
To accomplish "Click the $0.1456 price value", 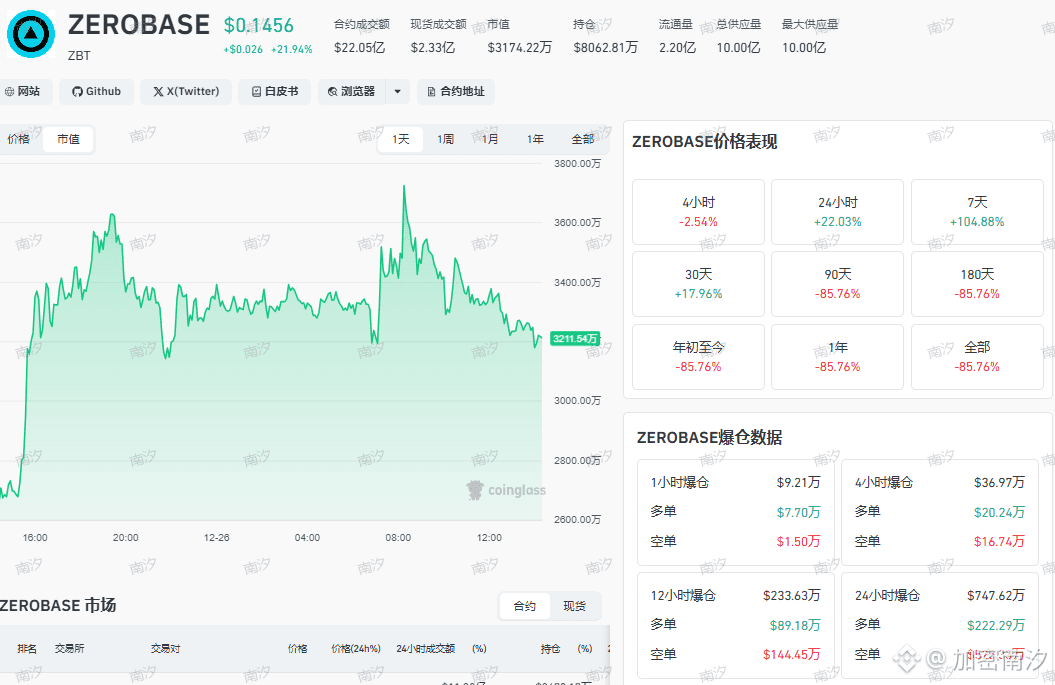I will point(259,26).
